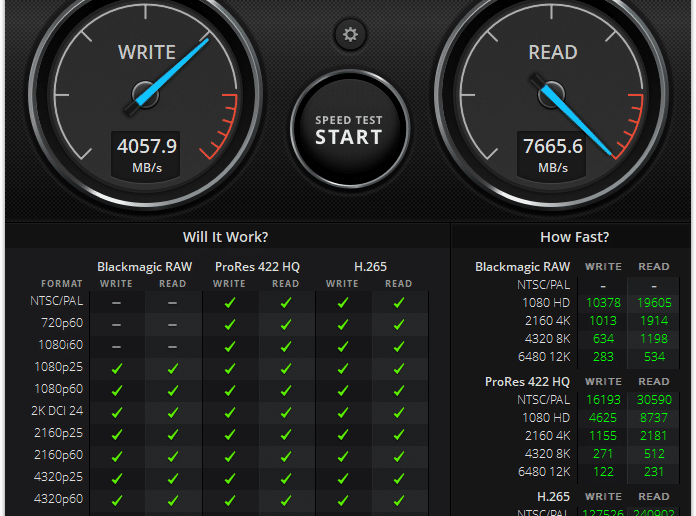The width and height of the screenshot is (696, 516).
Task: Click ProRes 422 HQ 2160 4K write value 1155
Action: click(603, 436)
